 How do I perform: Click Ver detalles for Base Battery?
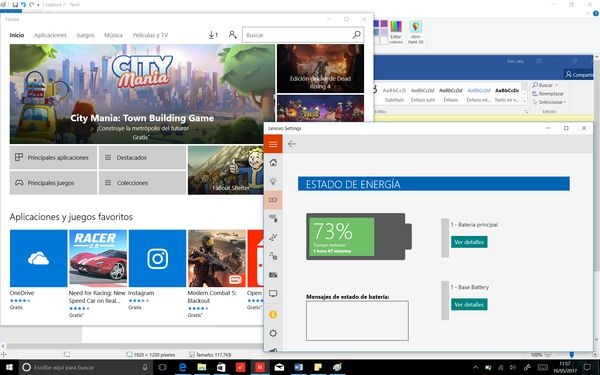(x=469, y=305)
